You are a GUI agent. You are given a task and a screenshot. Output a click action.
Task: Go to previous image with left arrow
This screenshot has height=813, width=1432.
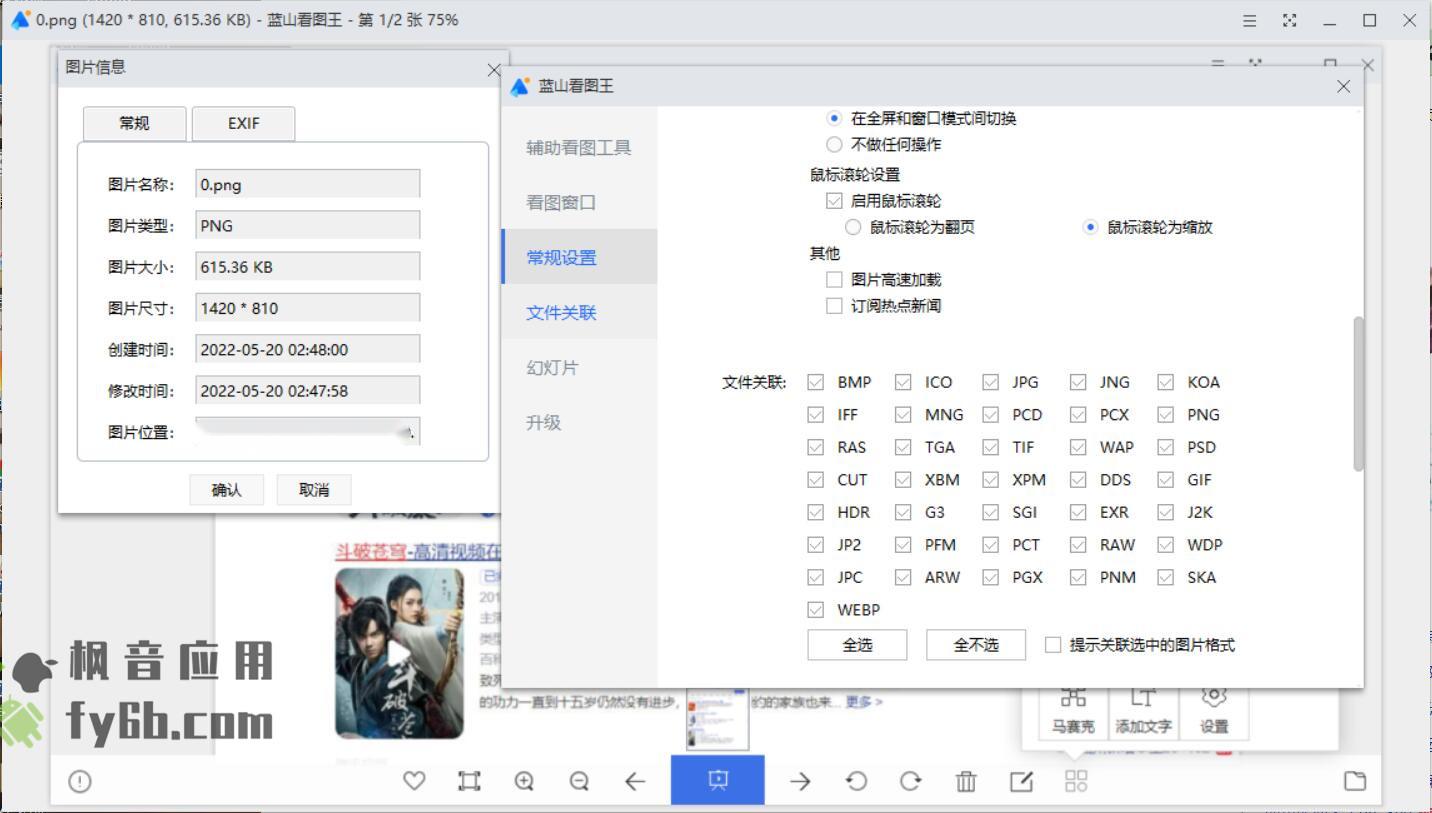click(x=635, y=781)
